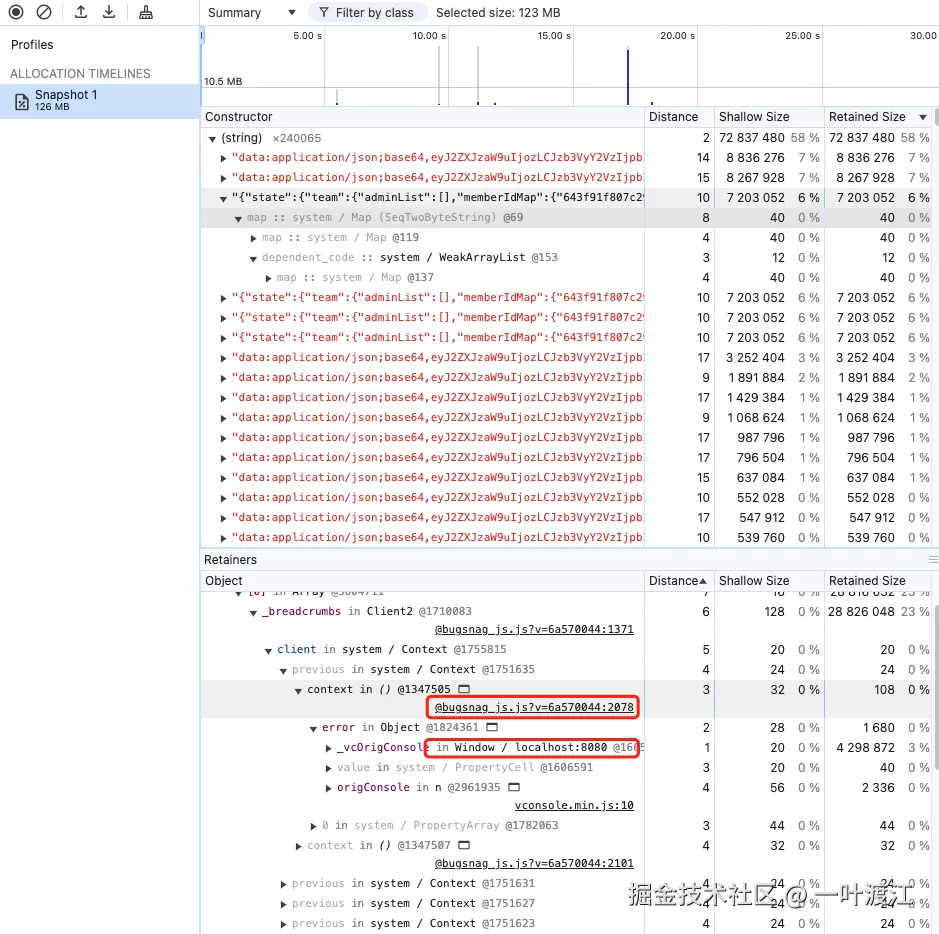Select previous in system Context @1751627

(565, 903)
